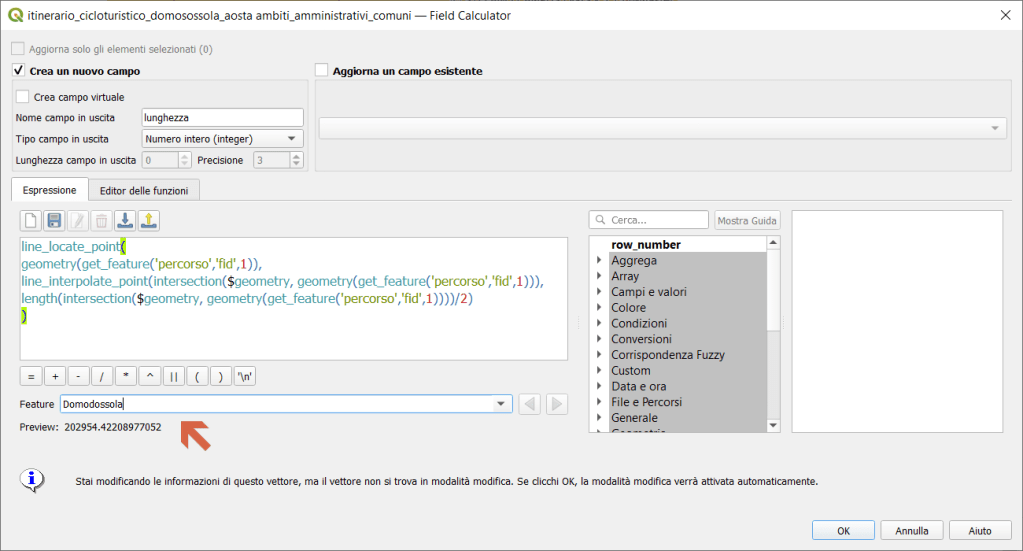The image size is (1023, 551).
Task: Enable Crea campo virtuale checkbox
Action: click(x=23, y=97)
